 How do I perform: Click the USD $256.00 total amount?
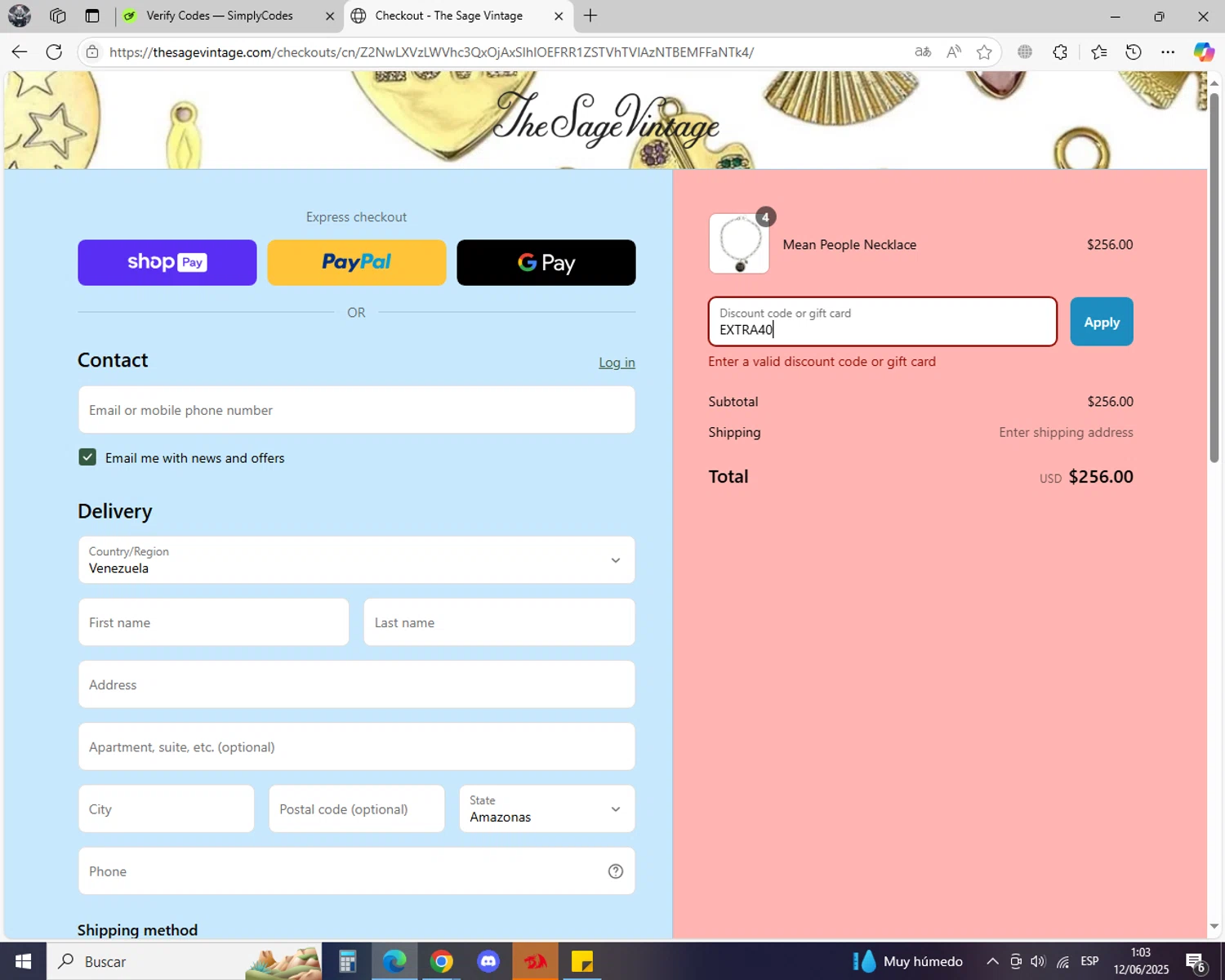[x=1086, y=477]
